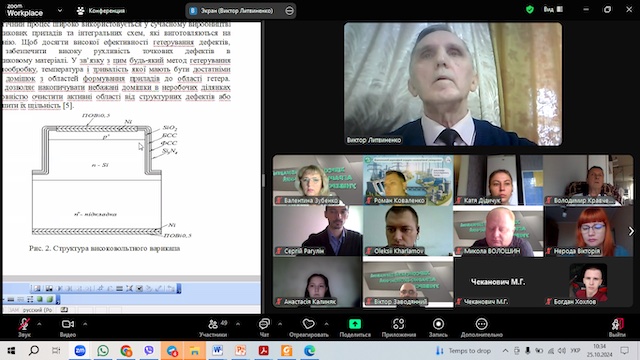Open the Приложения apps icon
The width and height of the screenshot is (640, 360).
[398, 324]
